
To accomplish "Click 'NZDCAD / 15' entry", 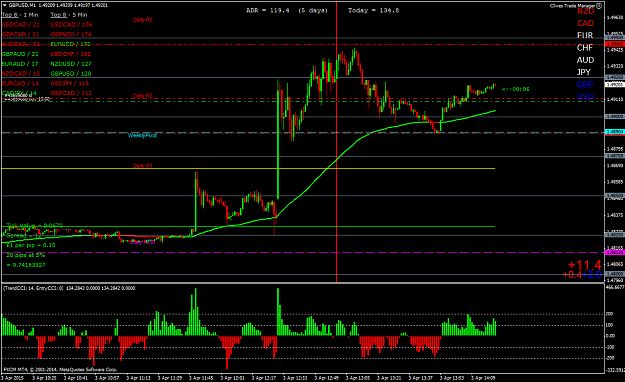I will (21, 73).
